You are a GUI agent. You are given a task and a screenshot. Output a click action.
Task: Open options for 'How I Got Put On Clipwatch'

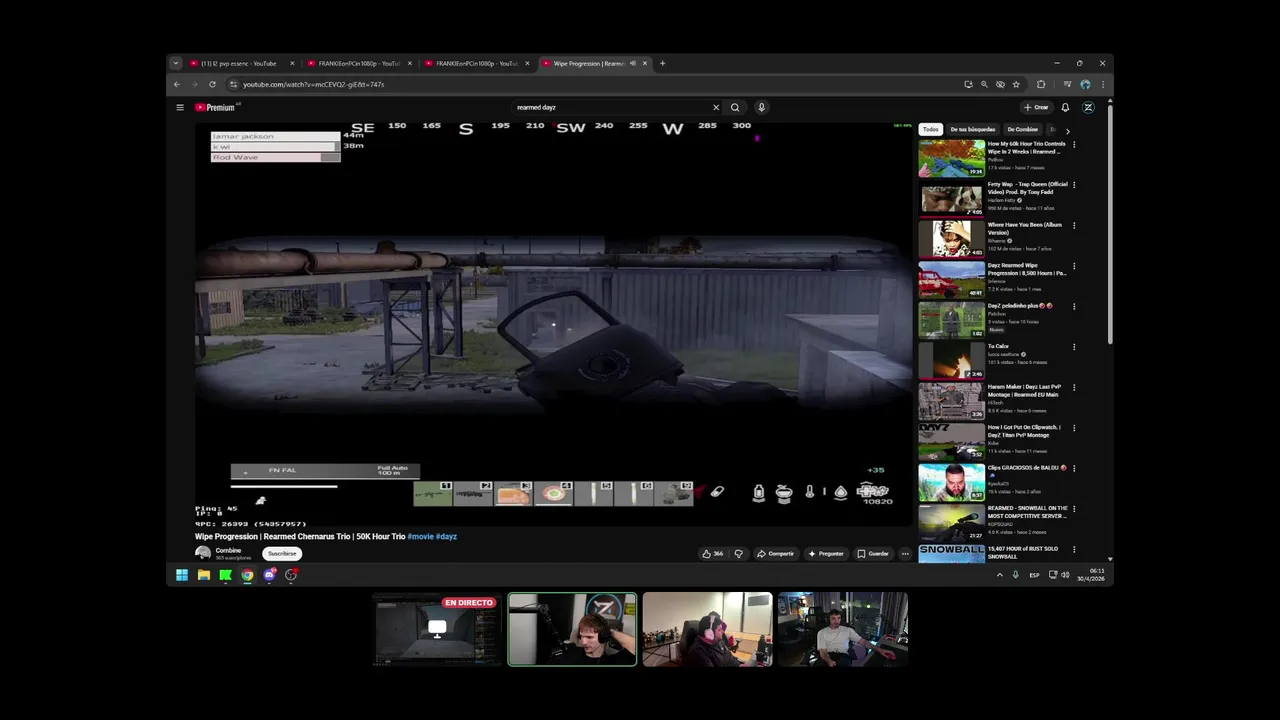point(1074,428)
